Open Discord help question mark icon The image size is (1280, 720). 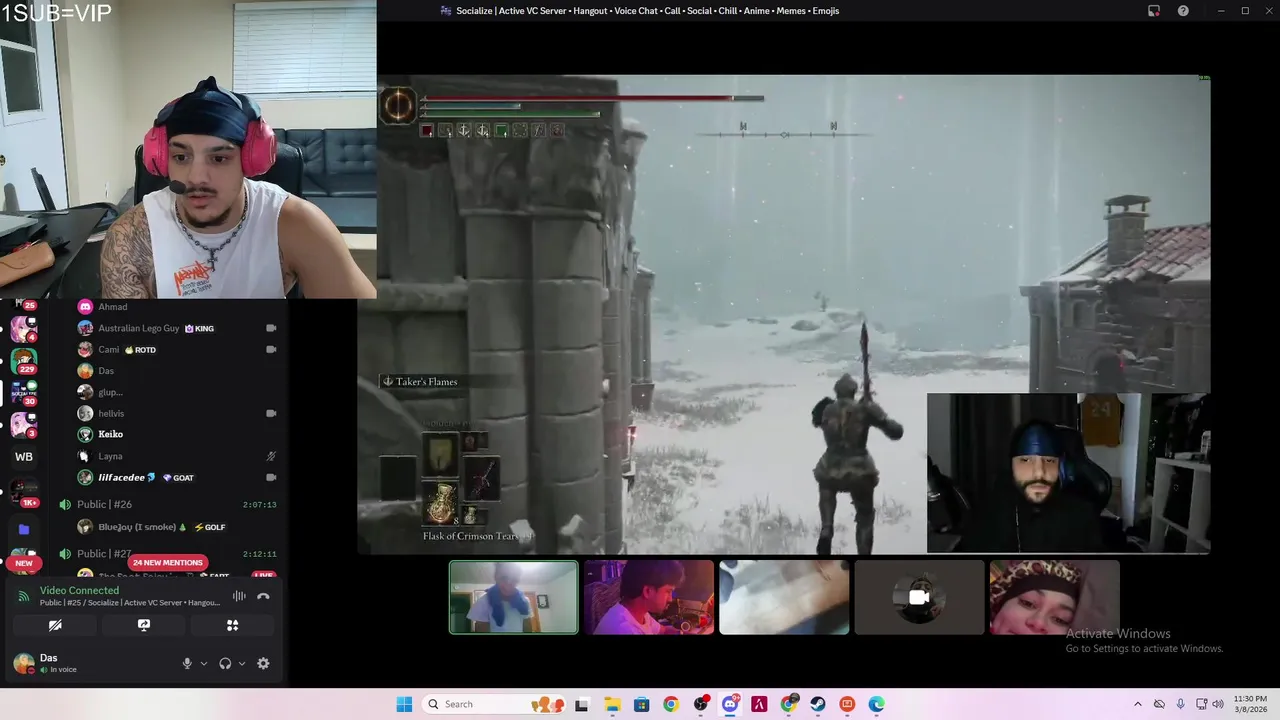[x=1183, y=11]
